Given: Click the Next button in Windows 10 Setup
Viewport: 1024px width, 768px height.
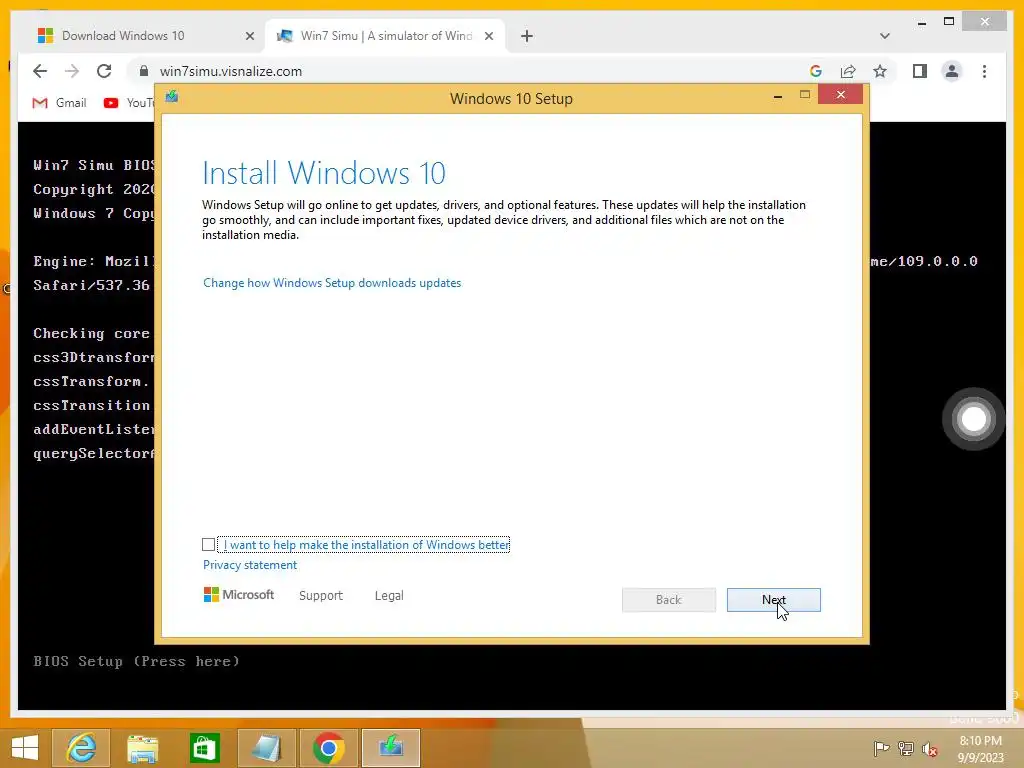Looking at the screenshot, I should coord(773,600).
